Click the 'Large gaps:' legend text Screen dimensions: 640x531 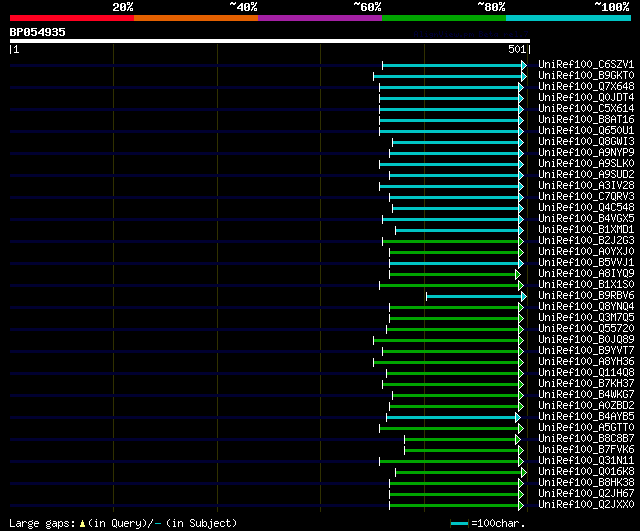(x=42, y=524)
